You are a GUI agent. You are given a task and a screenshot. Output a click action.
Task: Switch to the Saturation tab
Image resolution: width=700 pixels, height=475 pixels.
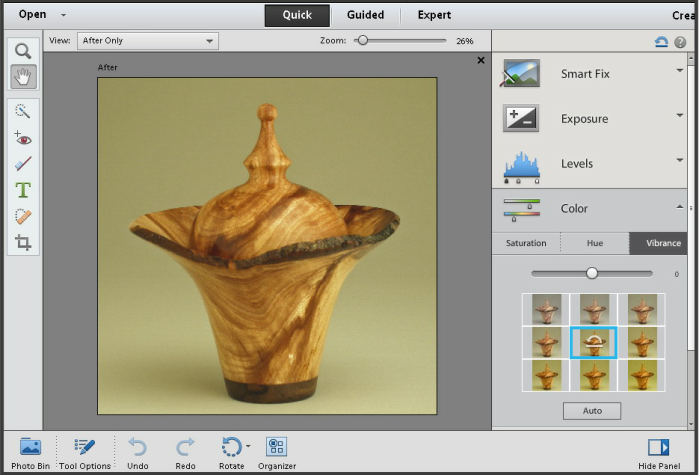(x=526, y=243)
